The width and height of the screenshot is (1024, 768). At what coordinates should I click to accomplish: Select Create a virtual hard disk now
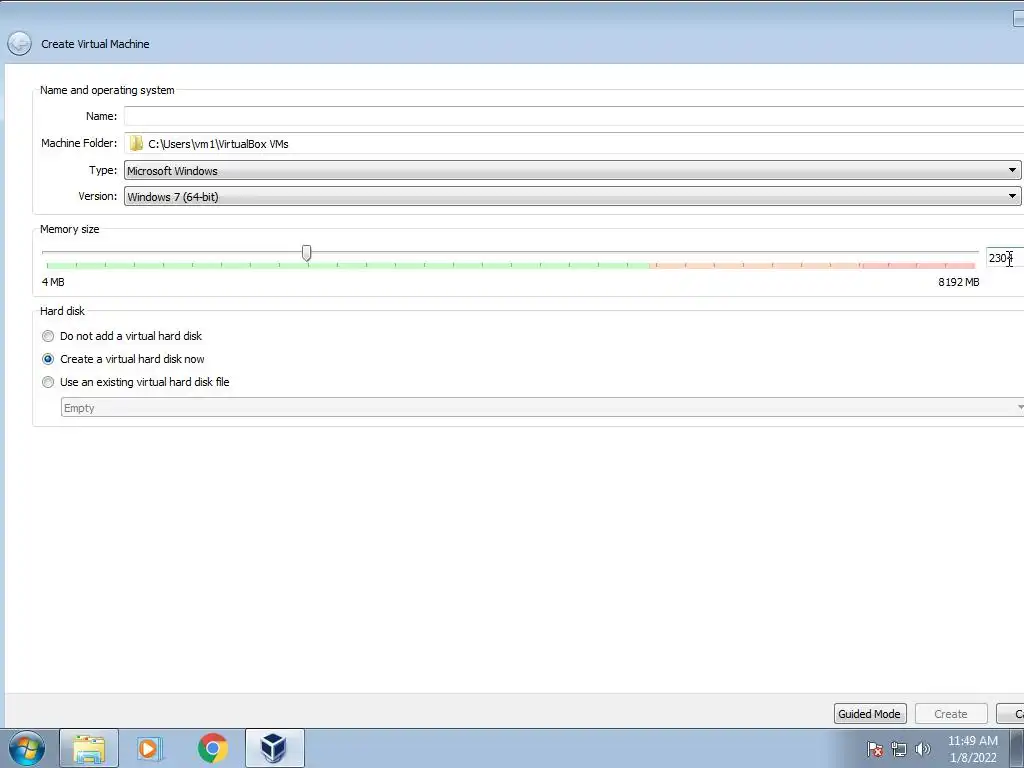pyautogui.click(x=123, y=359)
